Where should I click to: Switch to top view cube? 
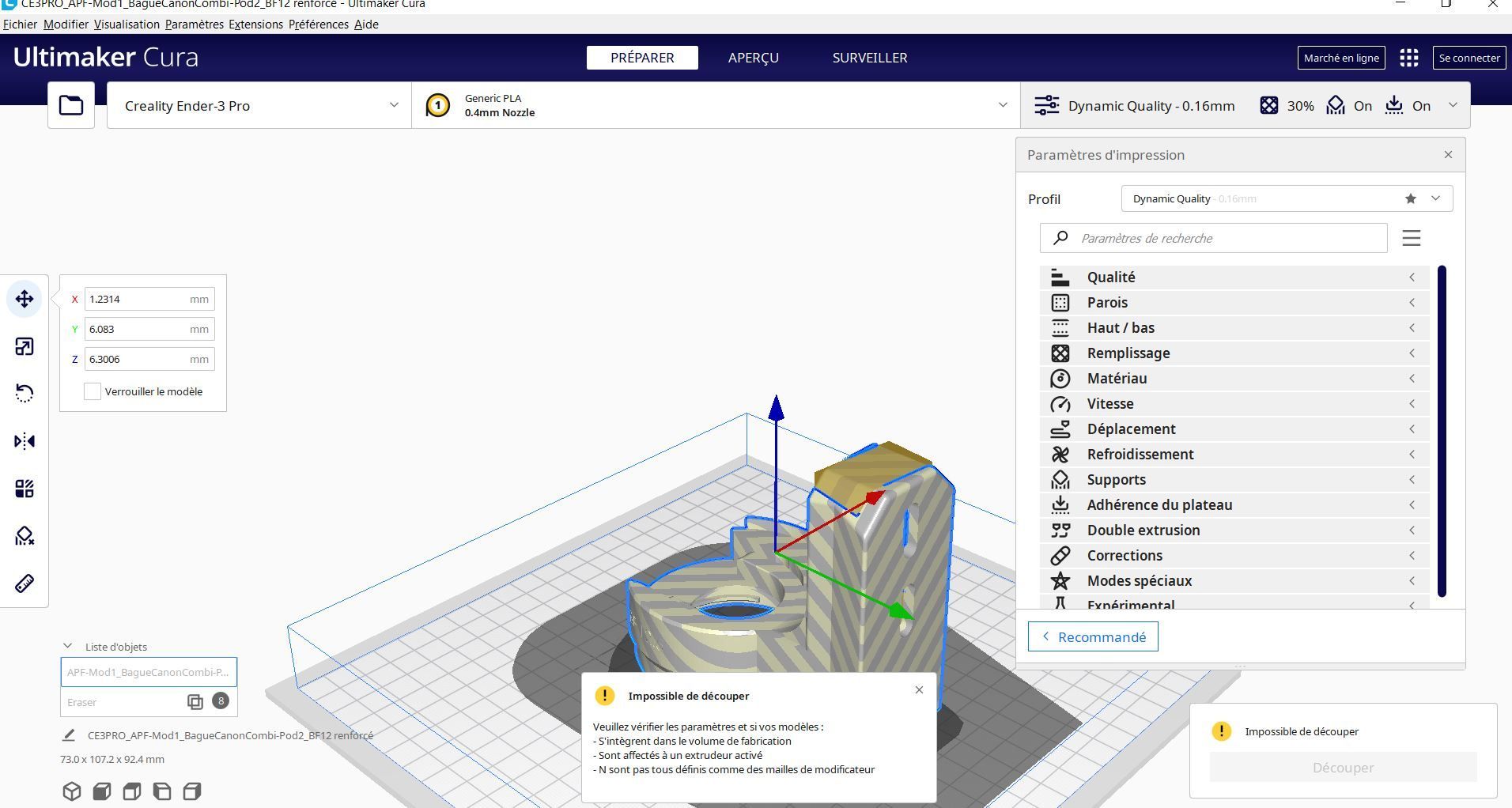tap(132, 791)
